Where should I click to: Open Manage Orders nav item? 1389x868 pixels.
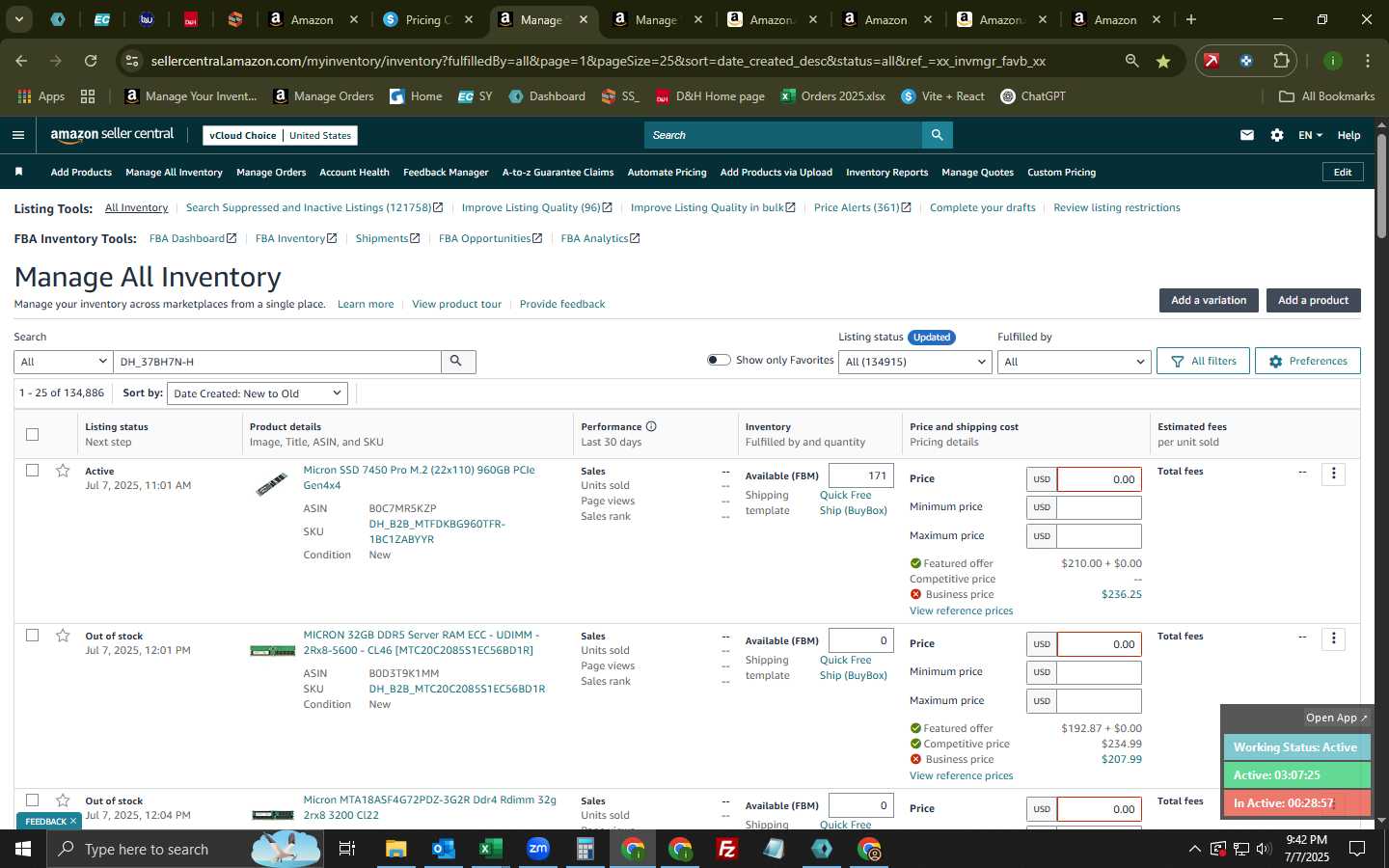coord(271,172)
